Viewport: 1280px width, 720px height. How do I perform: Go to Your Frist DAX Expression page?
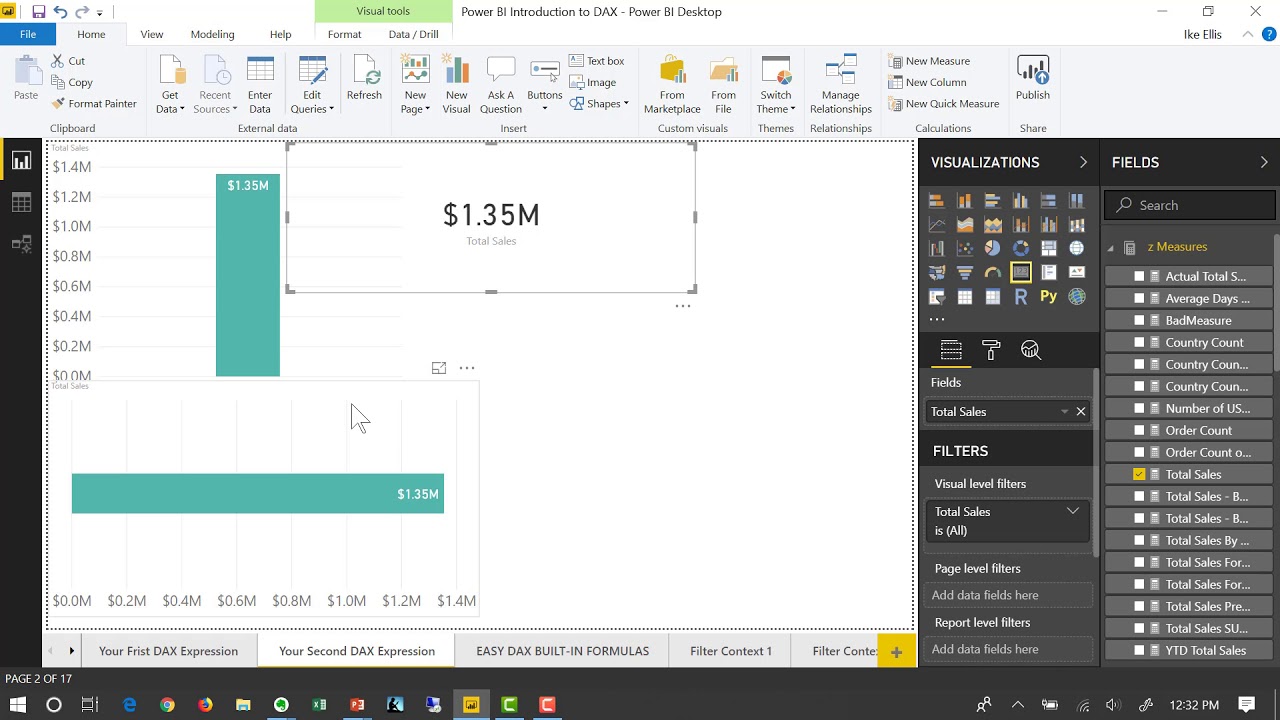coord(168,651)
